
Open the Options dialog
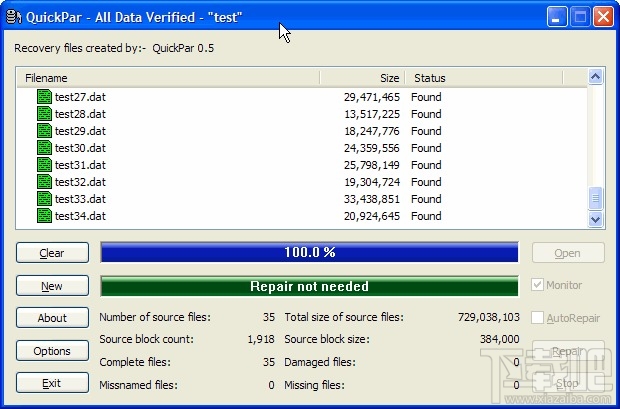[52, 351]
